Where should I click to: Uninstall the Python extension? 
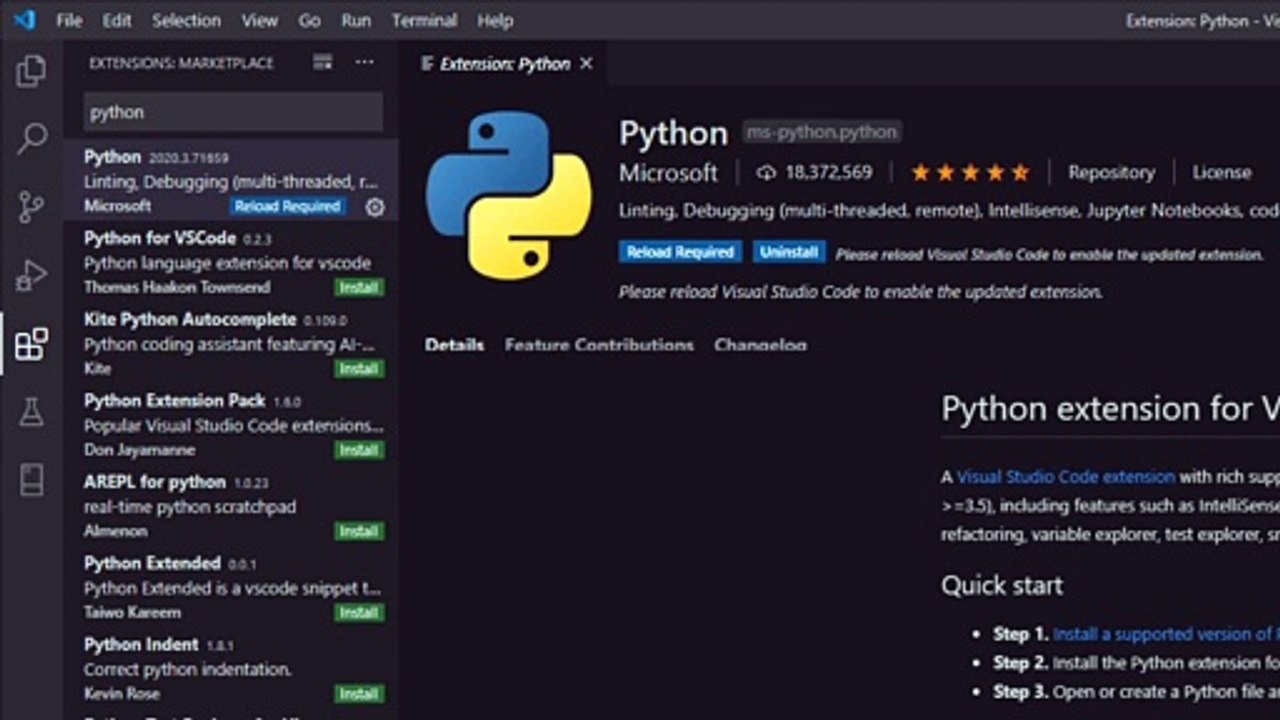(789, 252)
